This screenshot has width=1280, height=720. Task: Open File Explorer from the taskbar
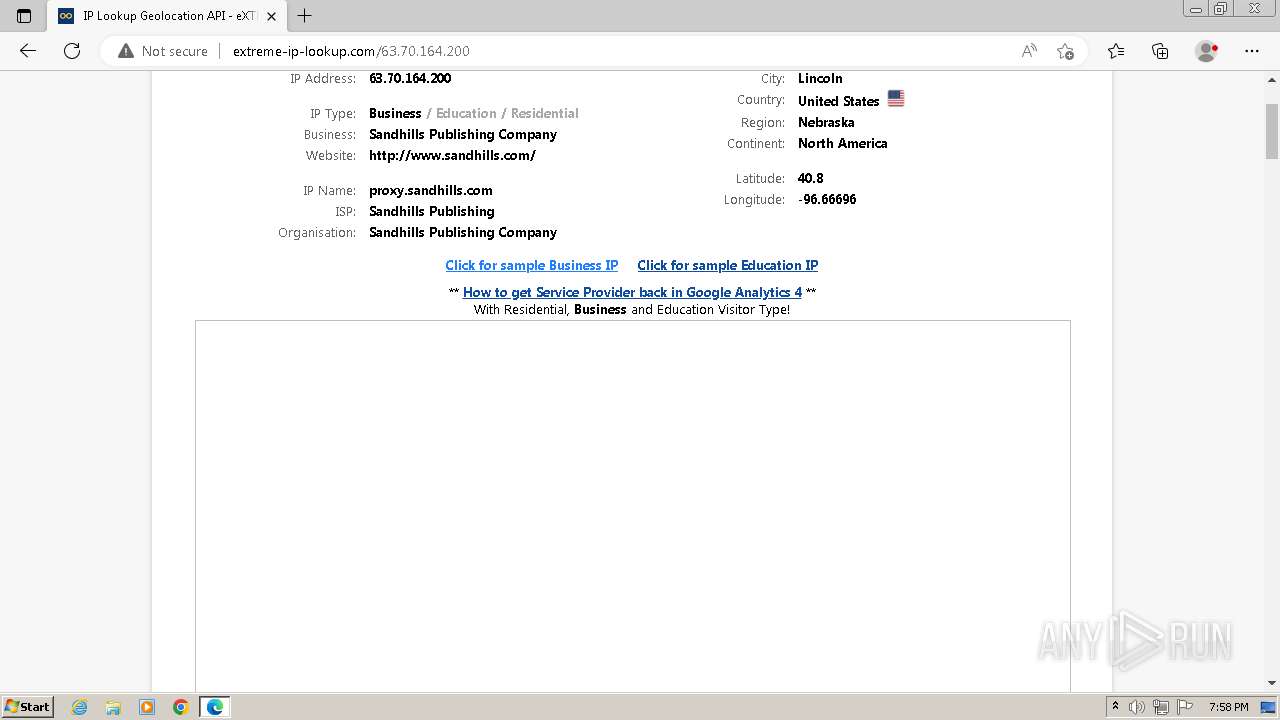(x=113, y=707)
